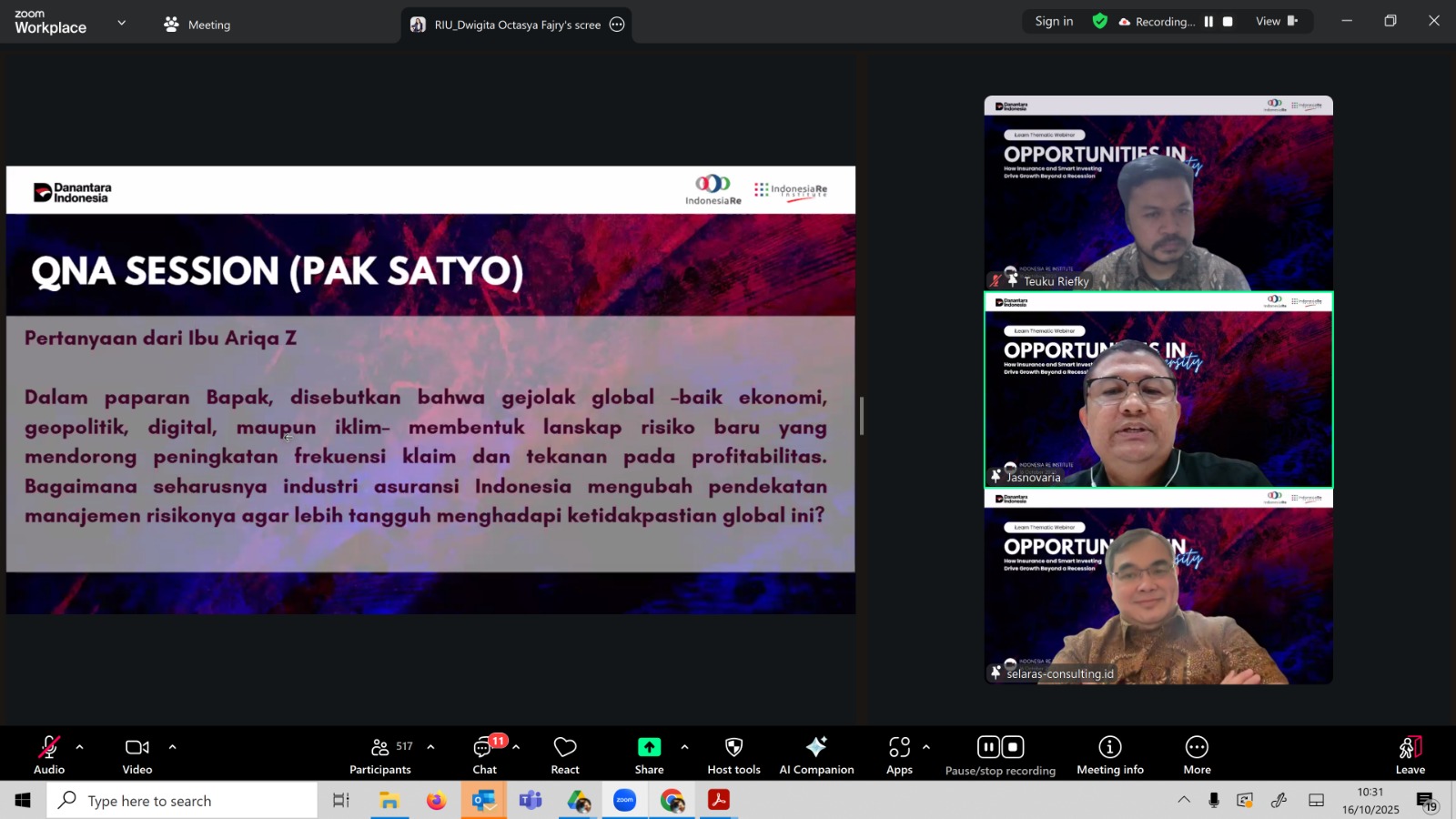Pause the recording in top bar

(1208, 22)
